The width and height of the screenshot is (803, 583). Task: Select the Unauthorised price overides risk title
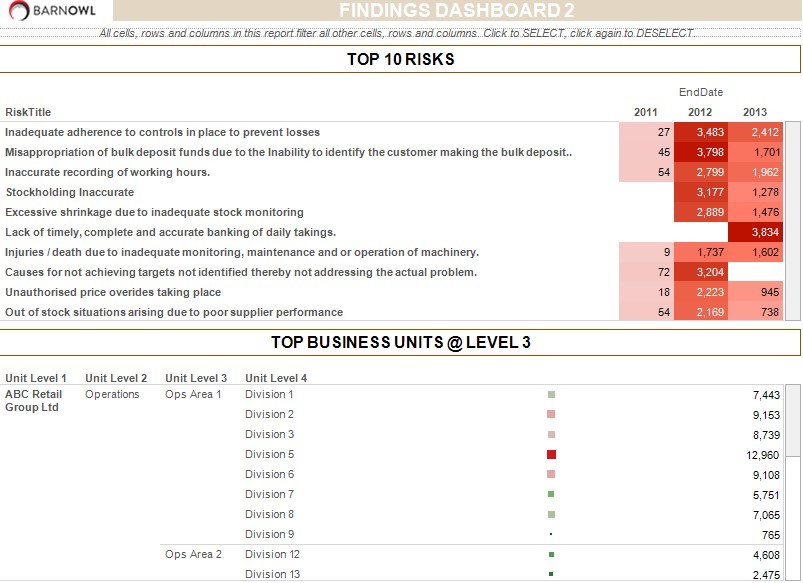(113, 292)
